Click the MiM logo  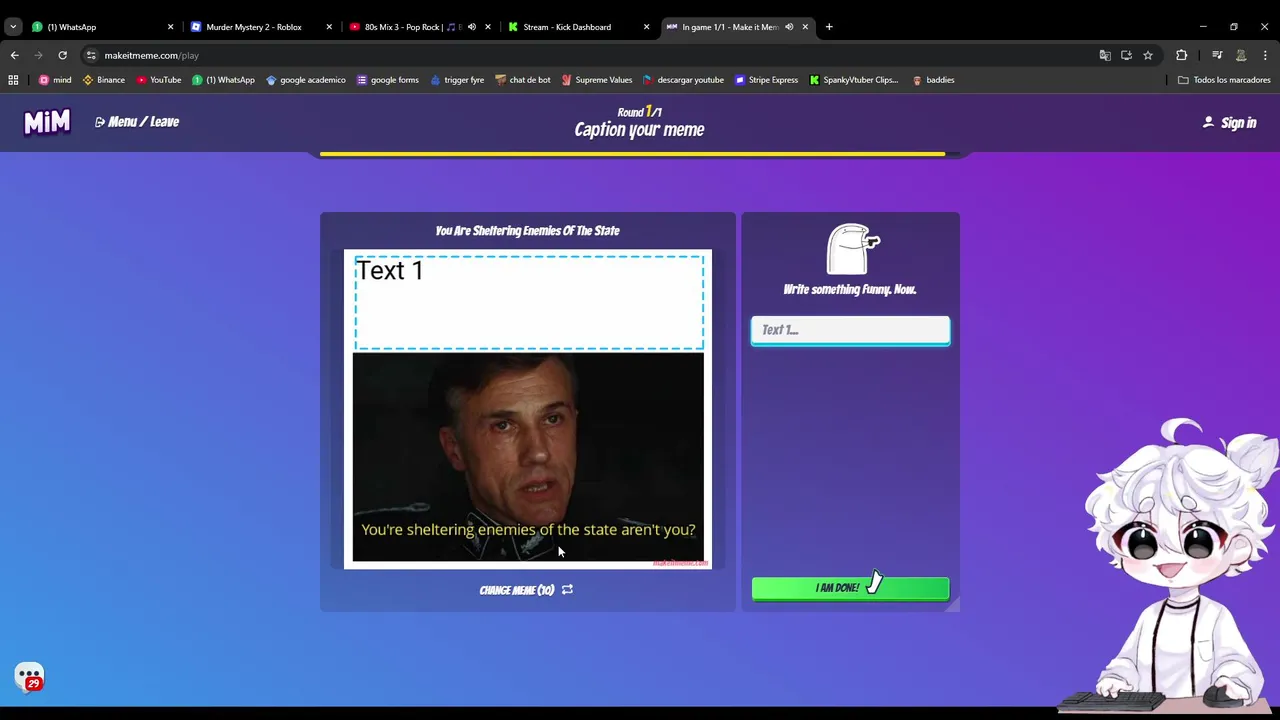(x=47, y=122)
